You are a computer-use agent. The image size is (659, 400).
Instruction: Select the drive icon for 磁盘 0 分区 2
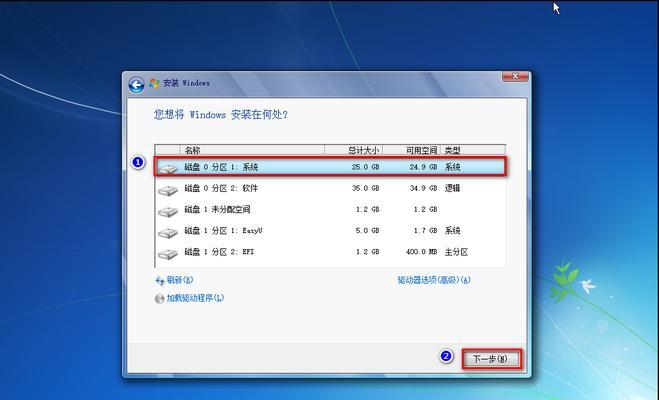[x=168, y=190]
